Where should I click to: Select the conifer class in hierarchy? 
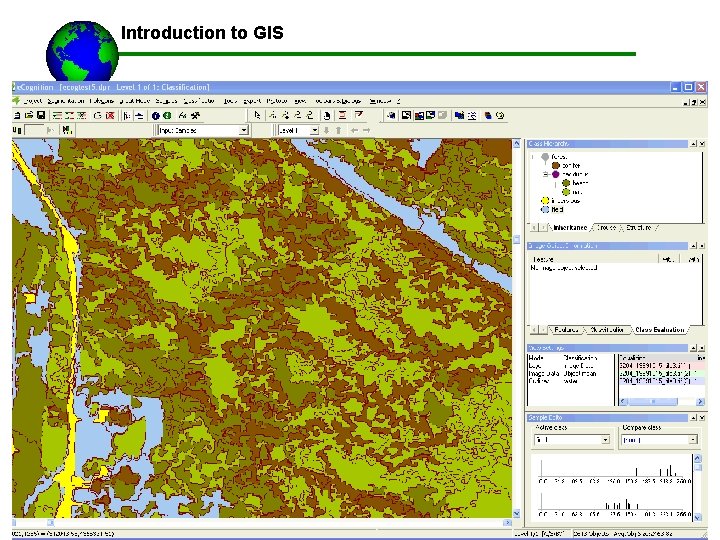571,165
